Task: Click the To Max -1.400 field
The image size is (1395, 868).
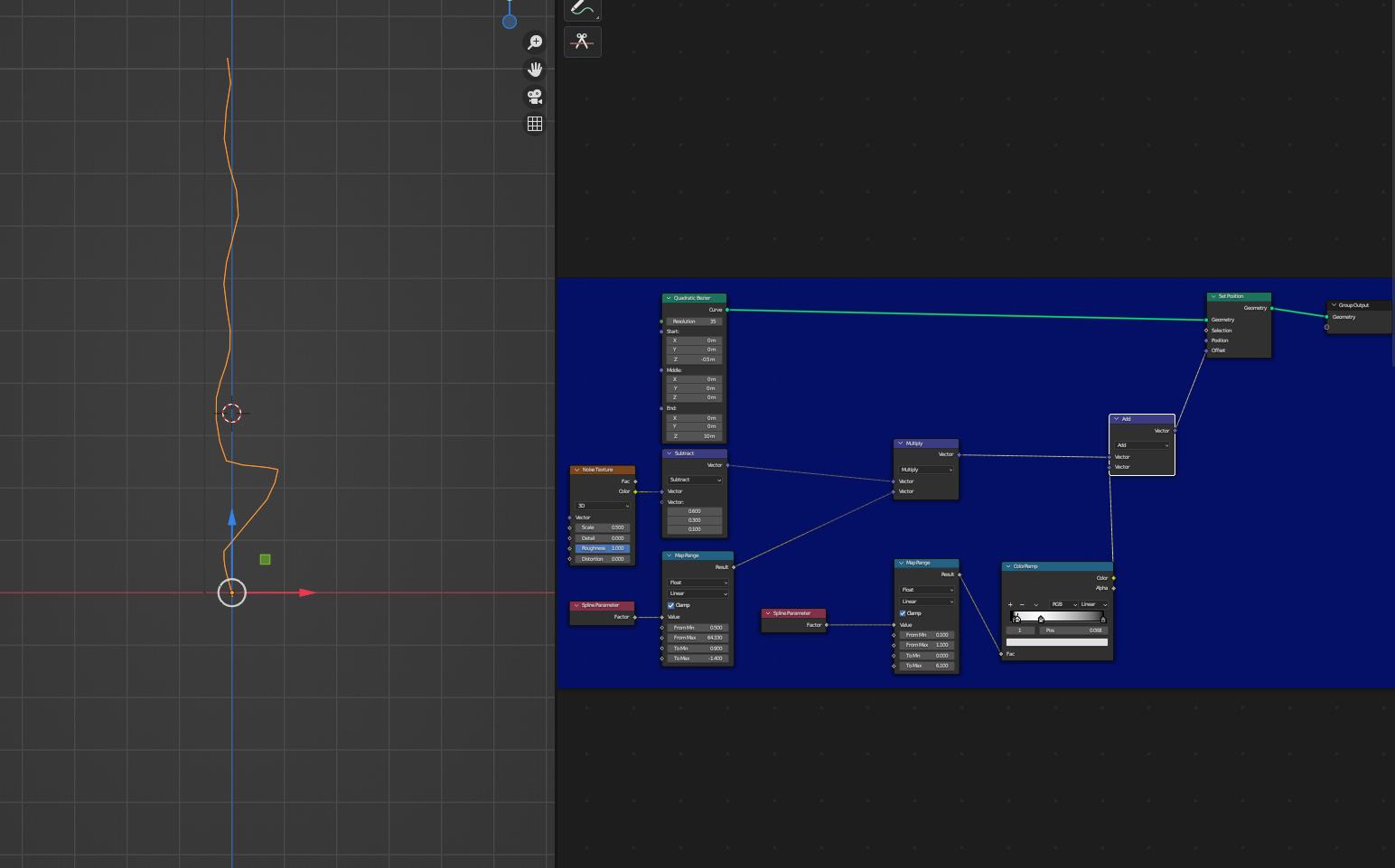Action: pyautogui.click(x=697, y=658)
